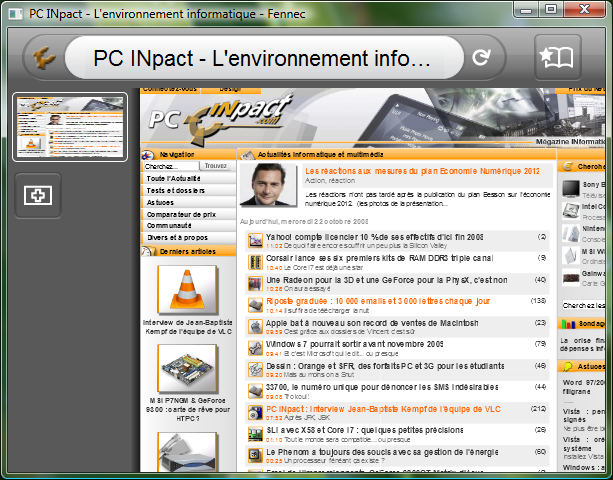
Task: Click the Navigation header icon
Action: click(148, 155)
